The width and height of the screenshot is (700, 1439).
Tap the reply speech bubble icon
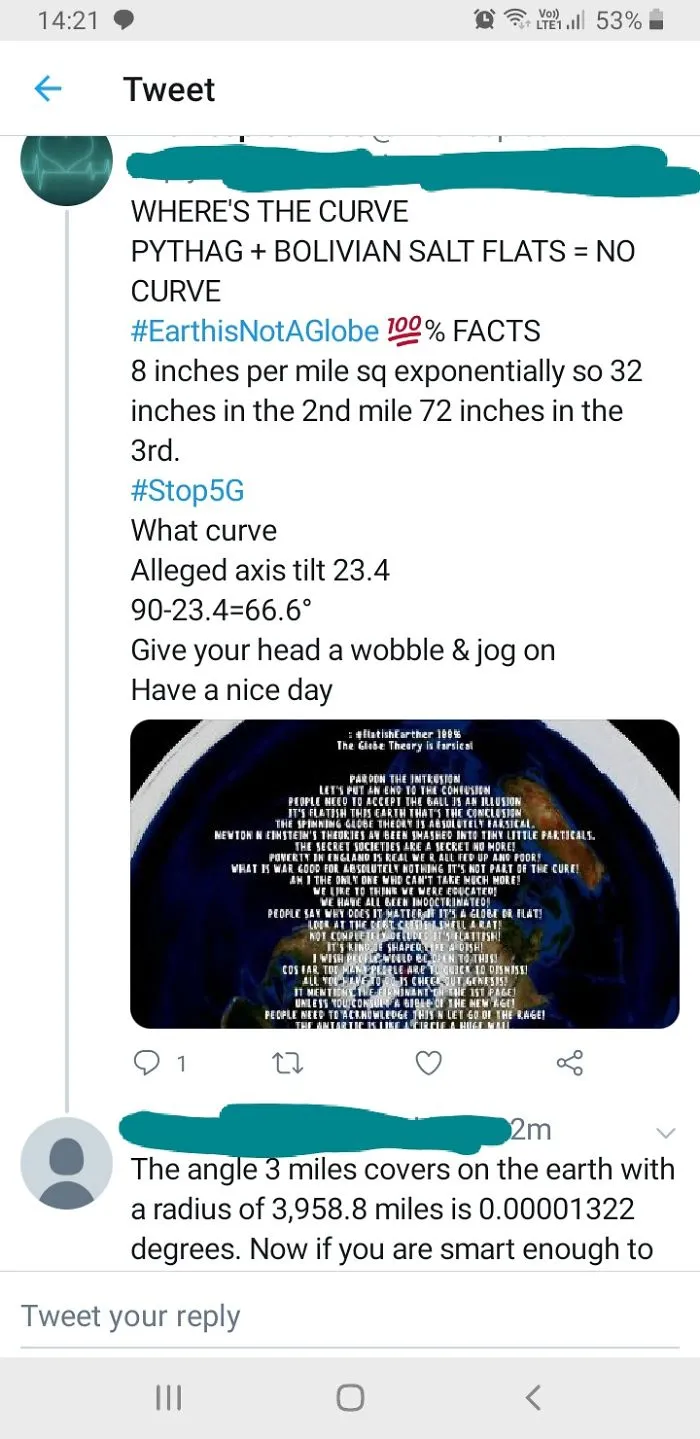146,1064
